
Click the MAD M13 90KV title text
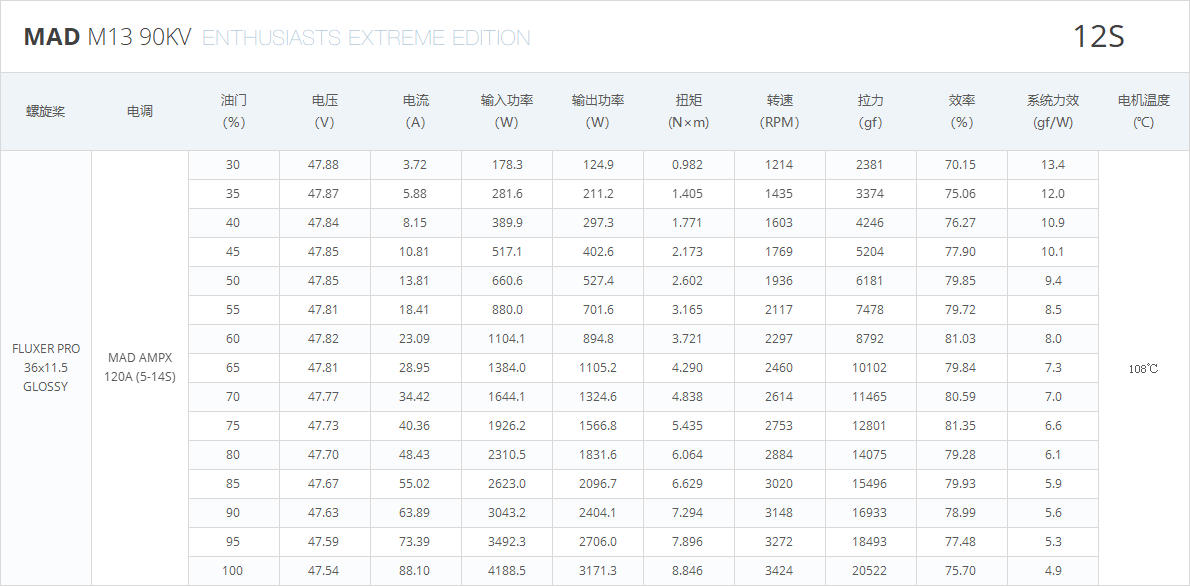click(x=108, y=37)
